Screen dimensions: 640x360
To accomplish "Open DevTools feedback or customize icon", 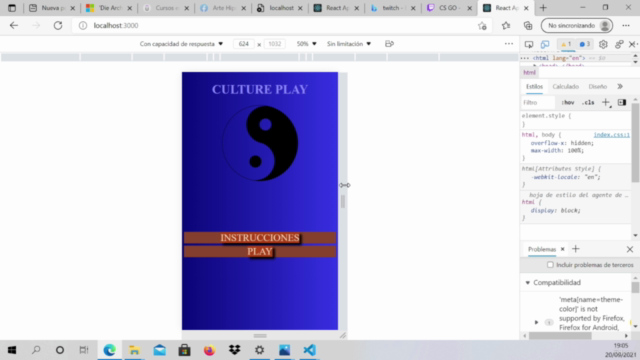I will (619, 44).
